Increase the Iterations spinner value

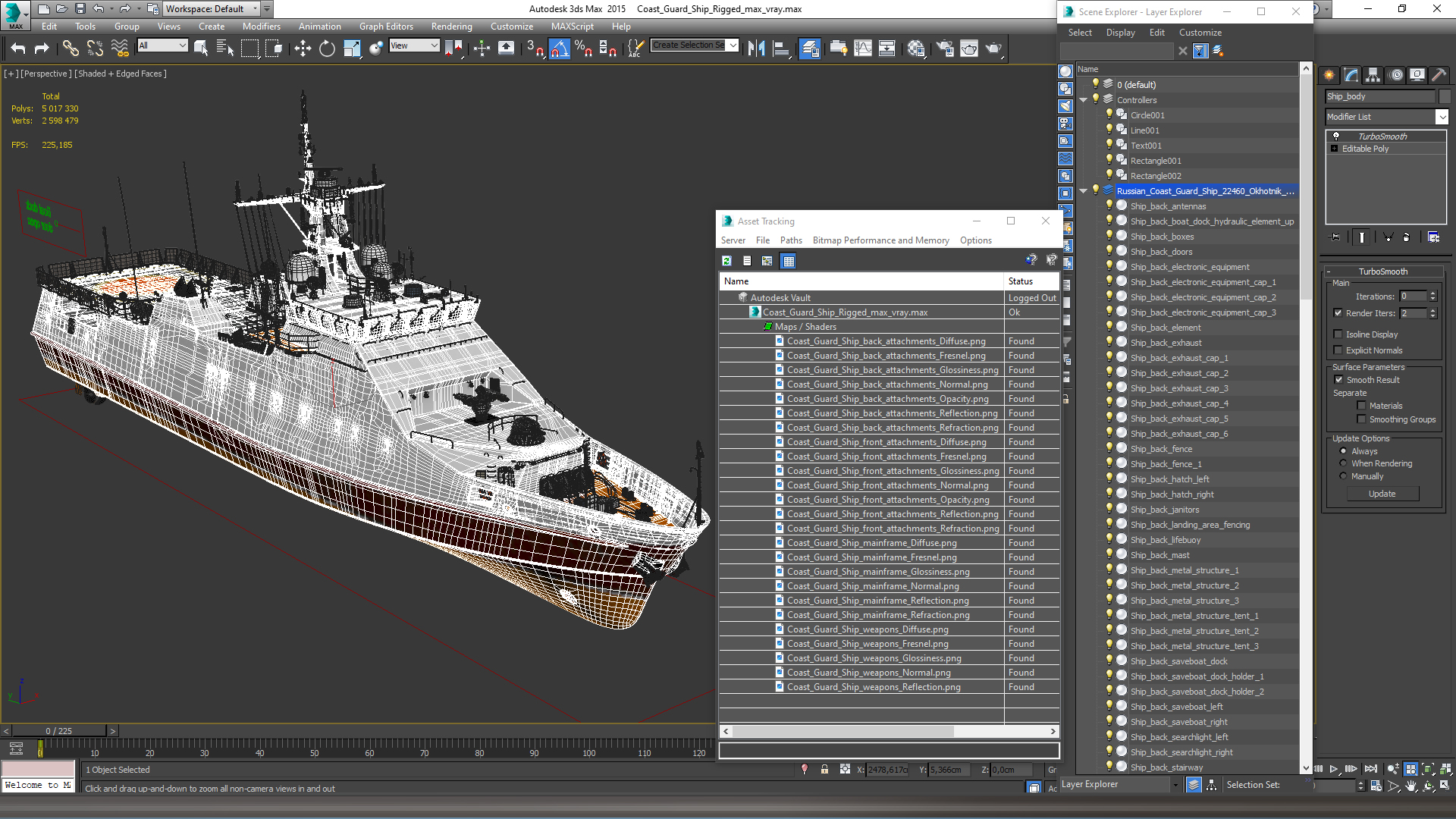coord(1432,293)
